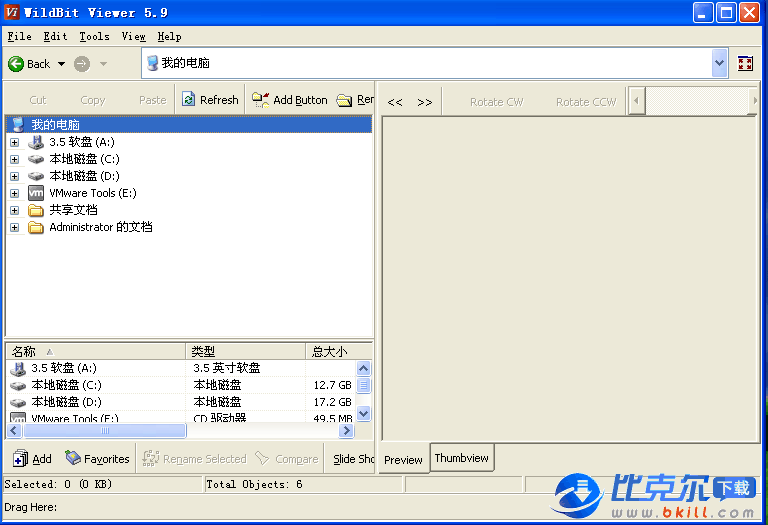This screenshot has height=525, width=768.
Task: Click the previous image << button
Action: 395,102
